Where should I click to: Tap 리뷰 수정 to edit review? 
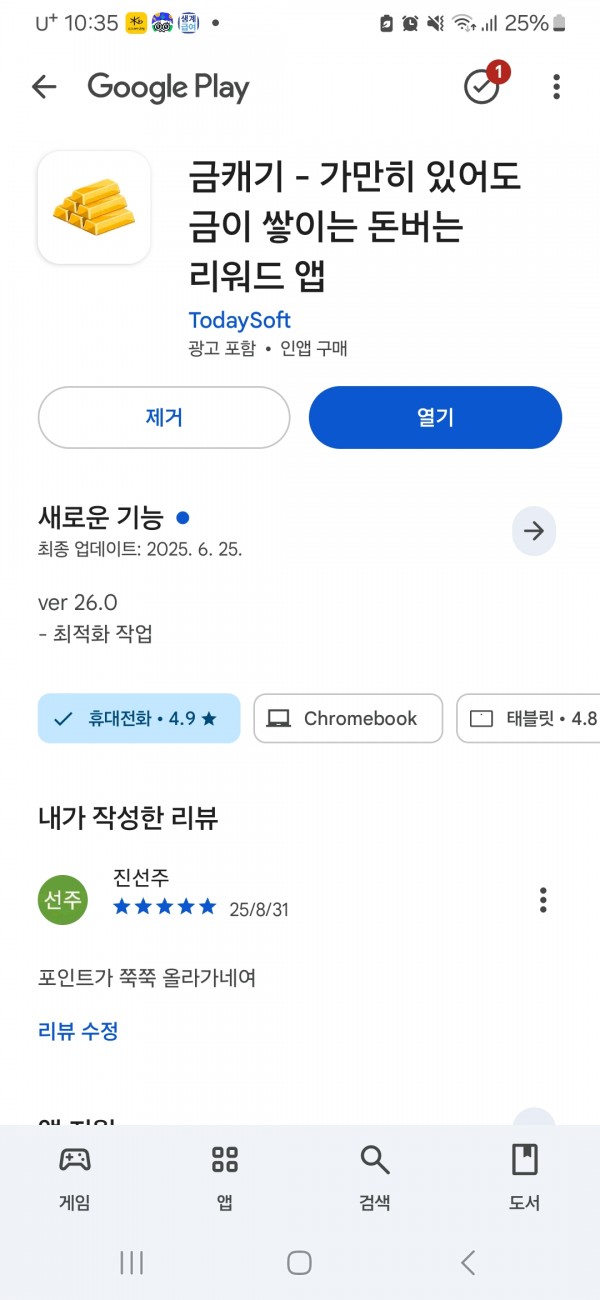tap(78, 1031)
